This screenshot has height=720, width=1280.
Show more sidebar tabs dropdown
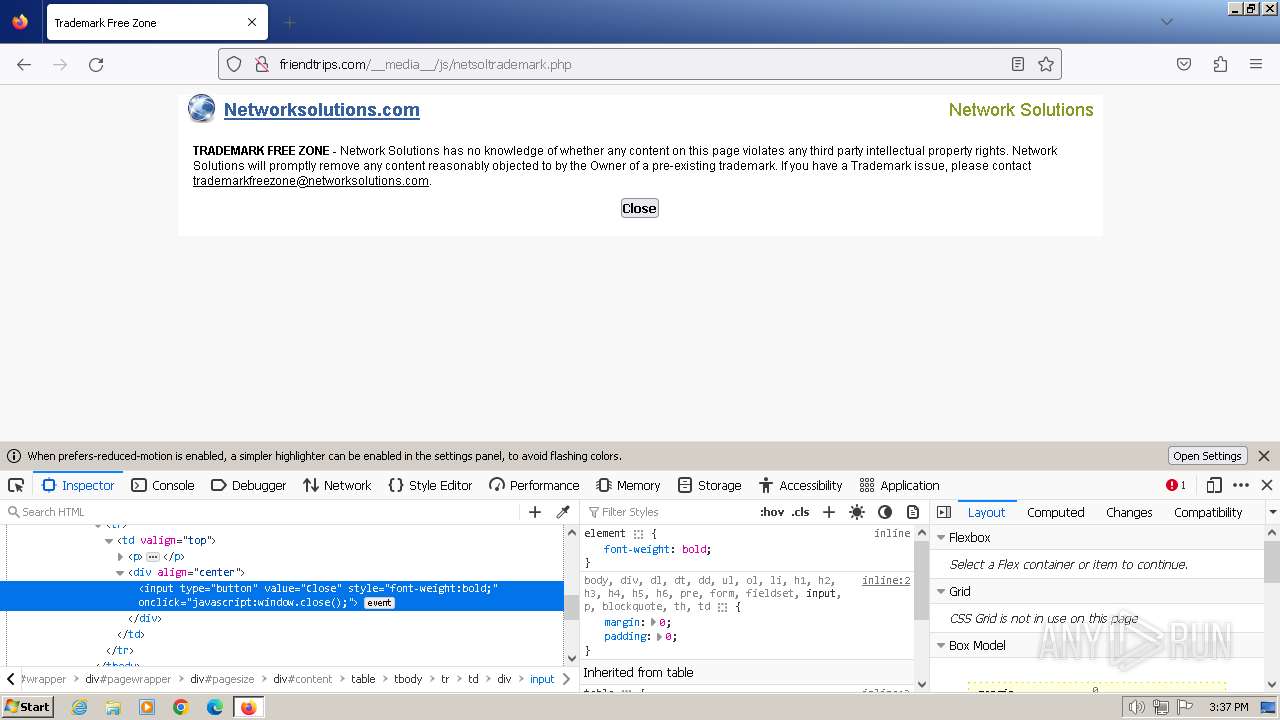[x=1272, y=512]
